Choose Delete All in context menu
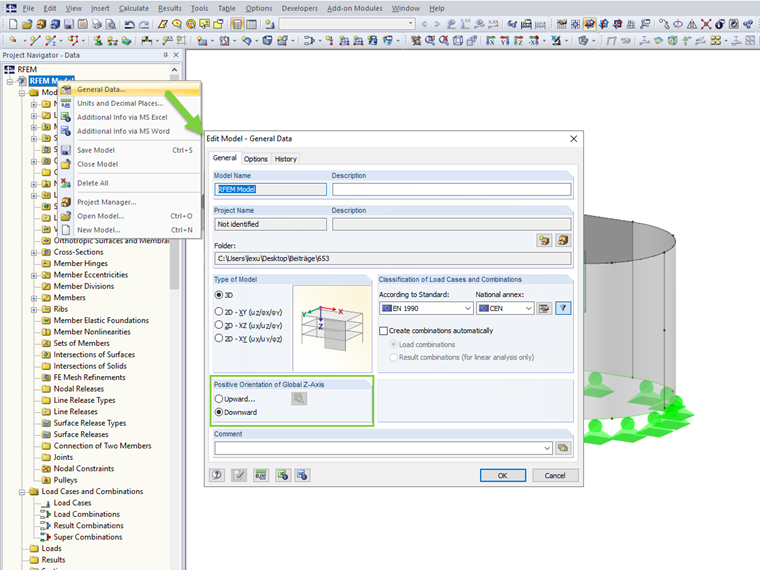 [129, 183]
